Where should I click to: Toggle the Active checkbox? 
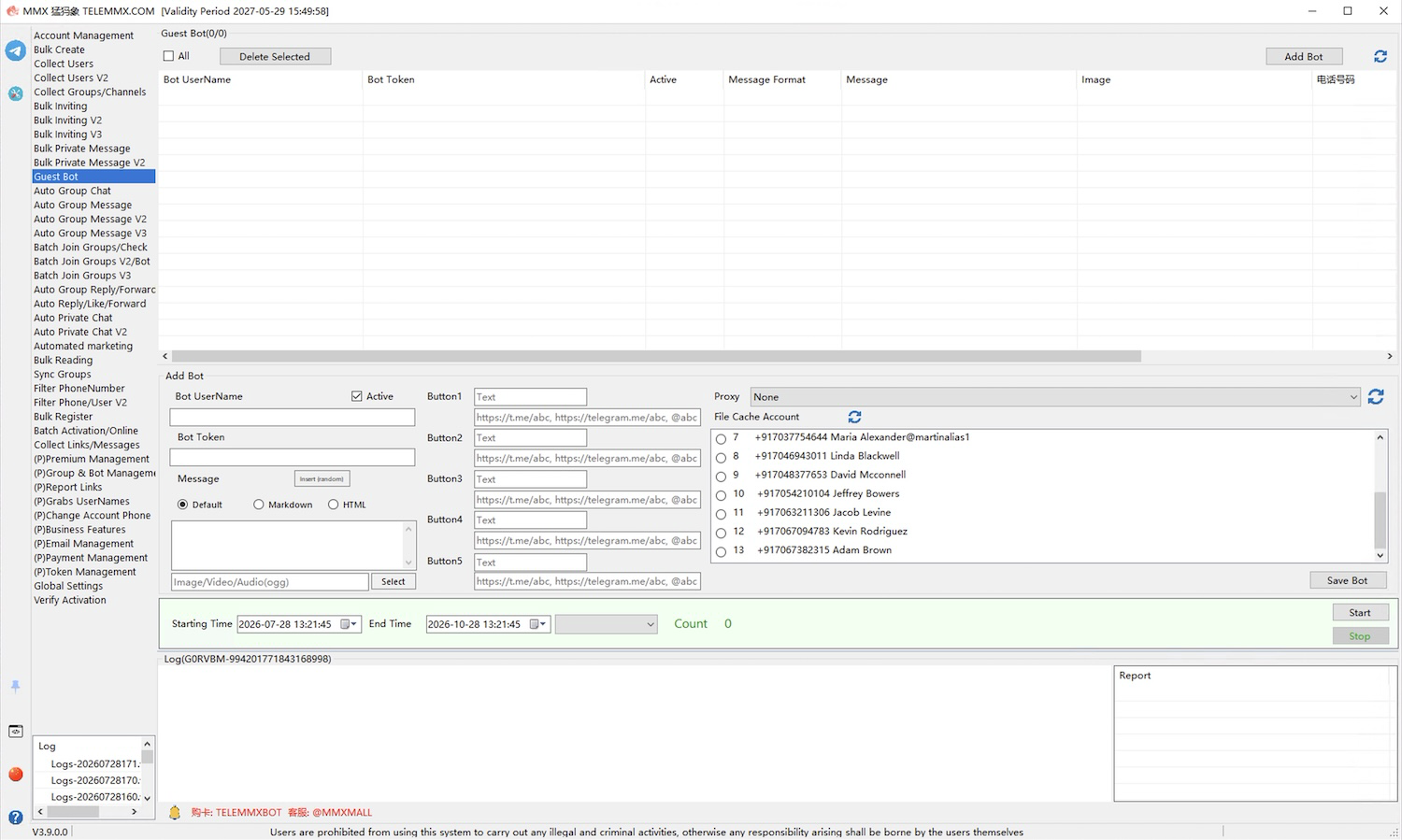(x=356, y=396)
